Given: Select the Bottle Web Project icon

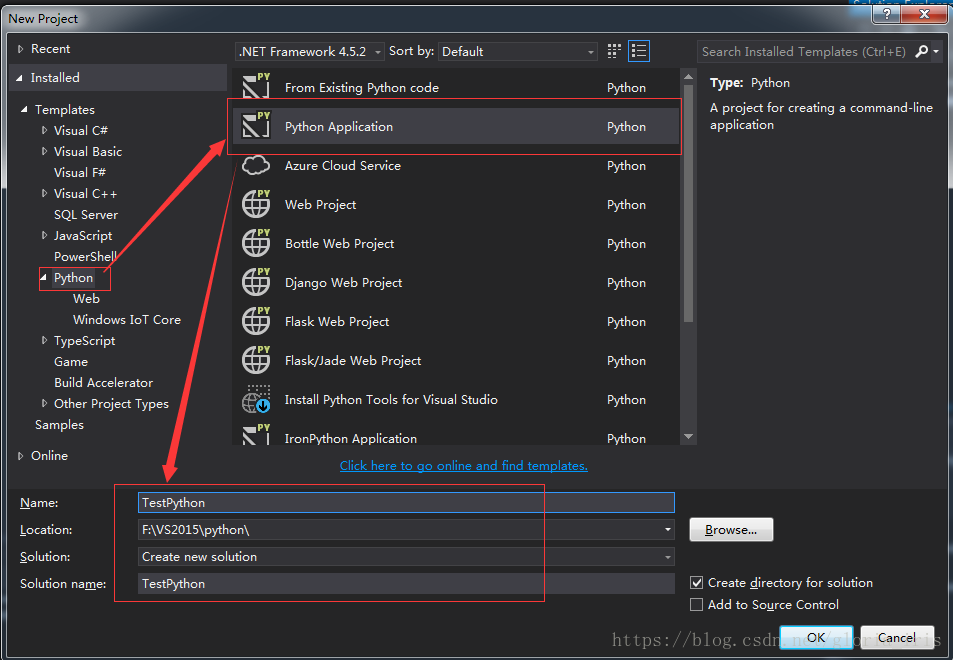Looking at the screenshot, I should click(x=256, y=242).
